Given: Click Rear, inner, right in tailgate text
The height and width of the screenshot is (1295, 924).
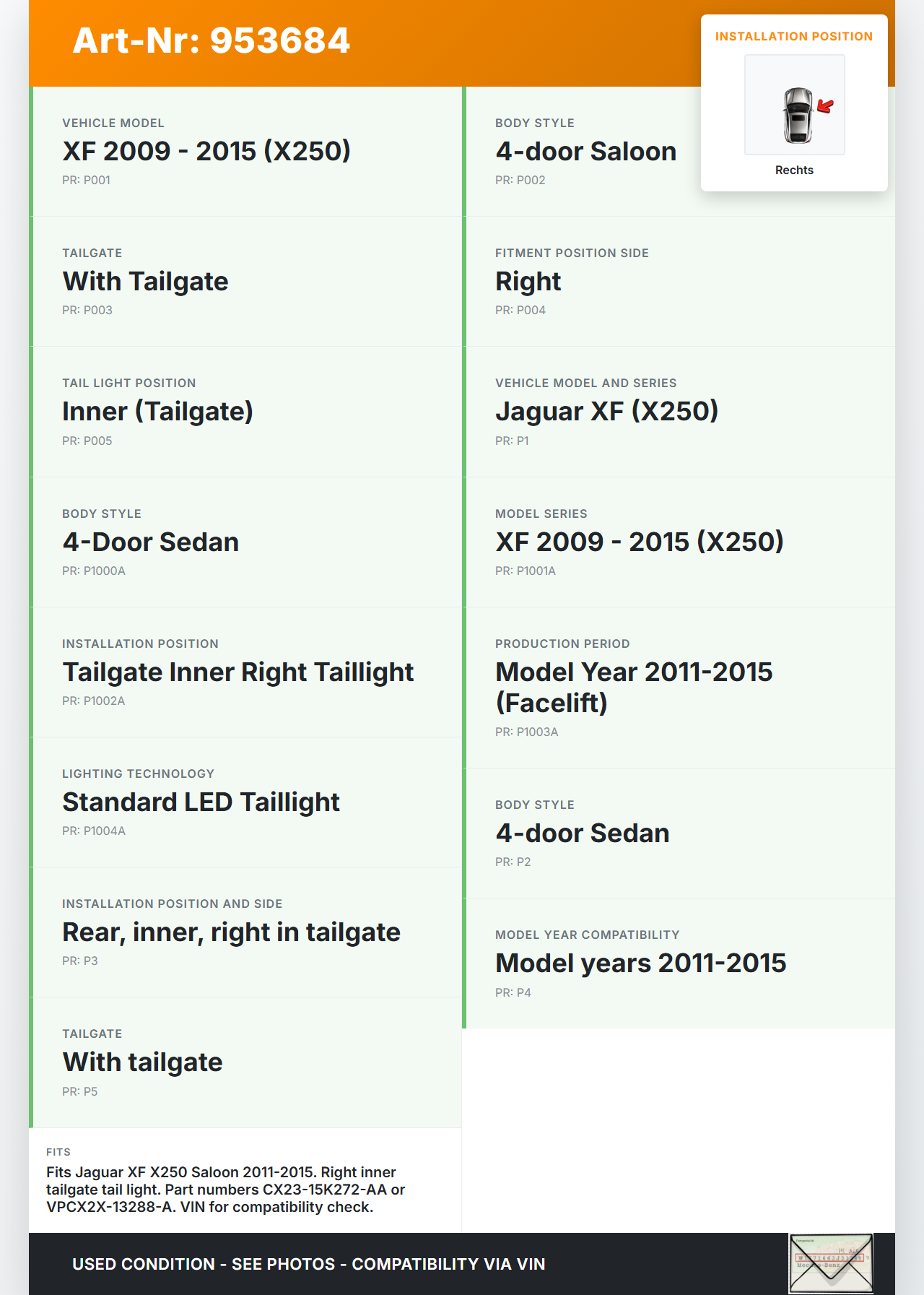Looking at the screenshot, I should pos(231,932).
